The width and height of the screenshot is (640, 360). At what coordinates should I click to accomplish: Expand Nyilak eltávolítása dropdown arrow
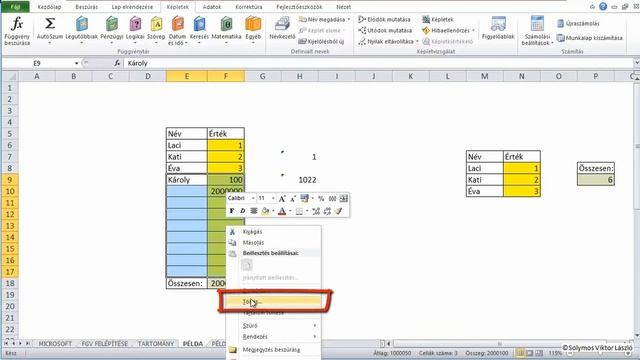pos(417,41)
